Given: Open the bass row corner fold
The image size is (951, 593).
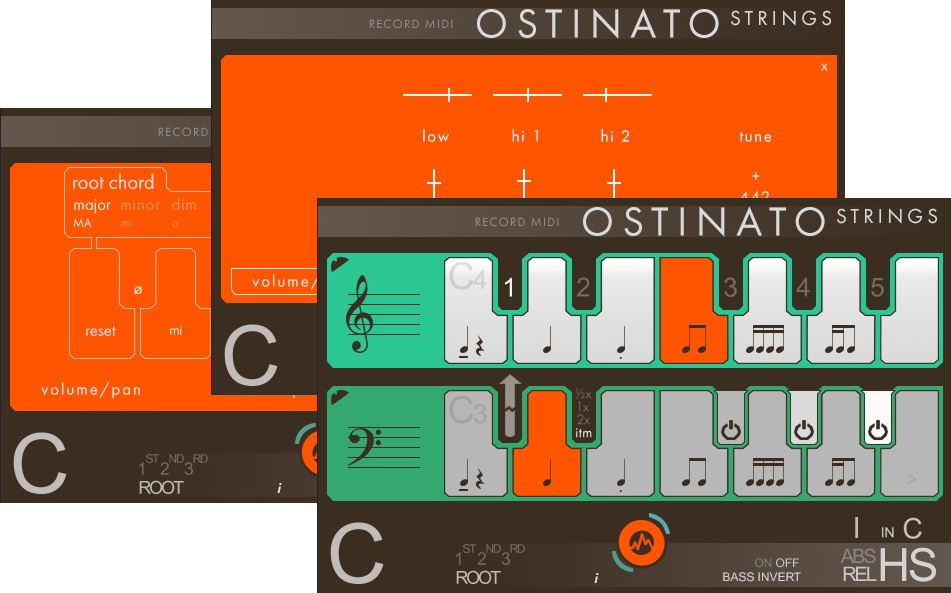Looking at the screenshot, I should coord(338,397).
